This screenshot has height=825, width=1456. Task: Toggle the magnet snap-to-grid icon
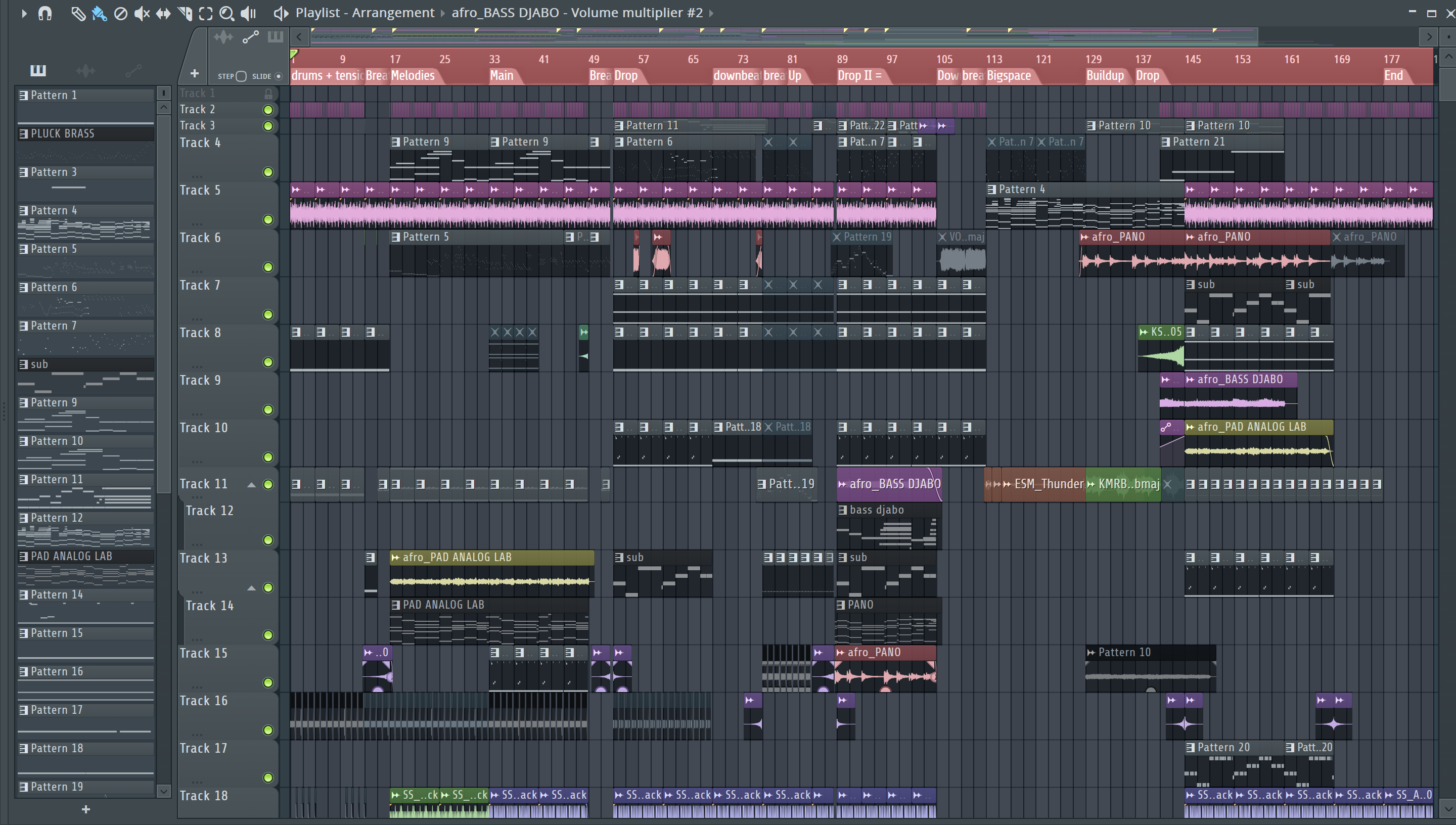coord(45,13)
